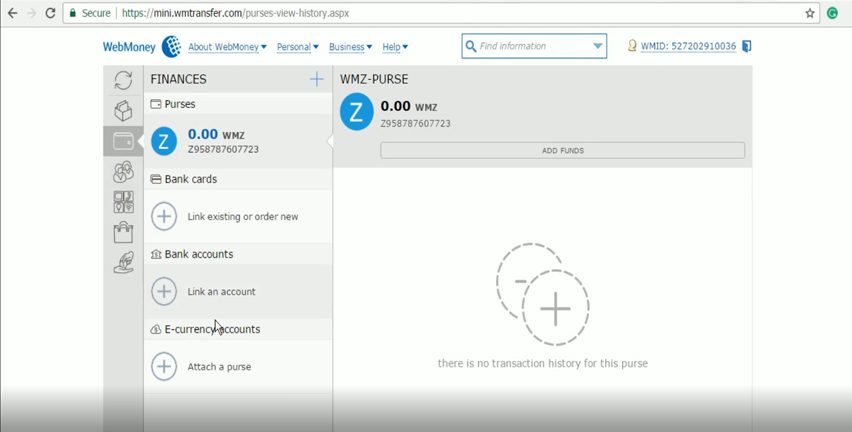Bookmark page with the star icon

(810, 13)
